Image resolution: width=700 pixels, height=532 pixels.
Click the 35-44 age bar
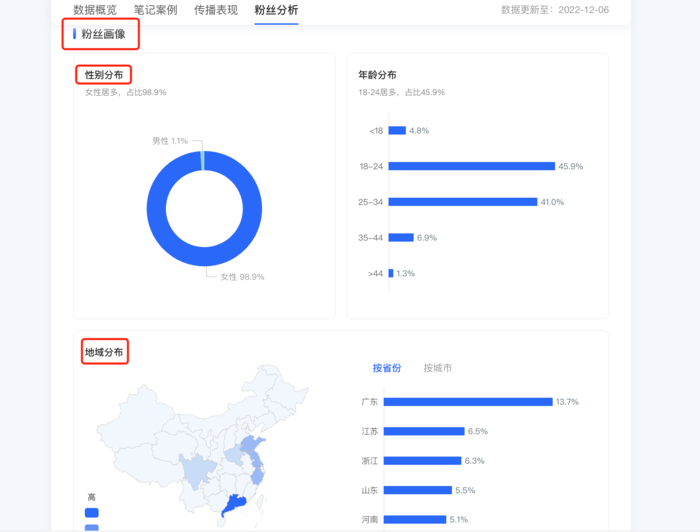(x=400, y=238)
